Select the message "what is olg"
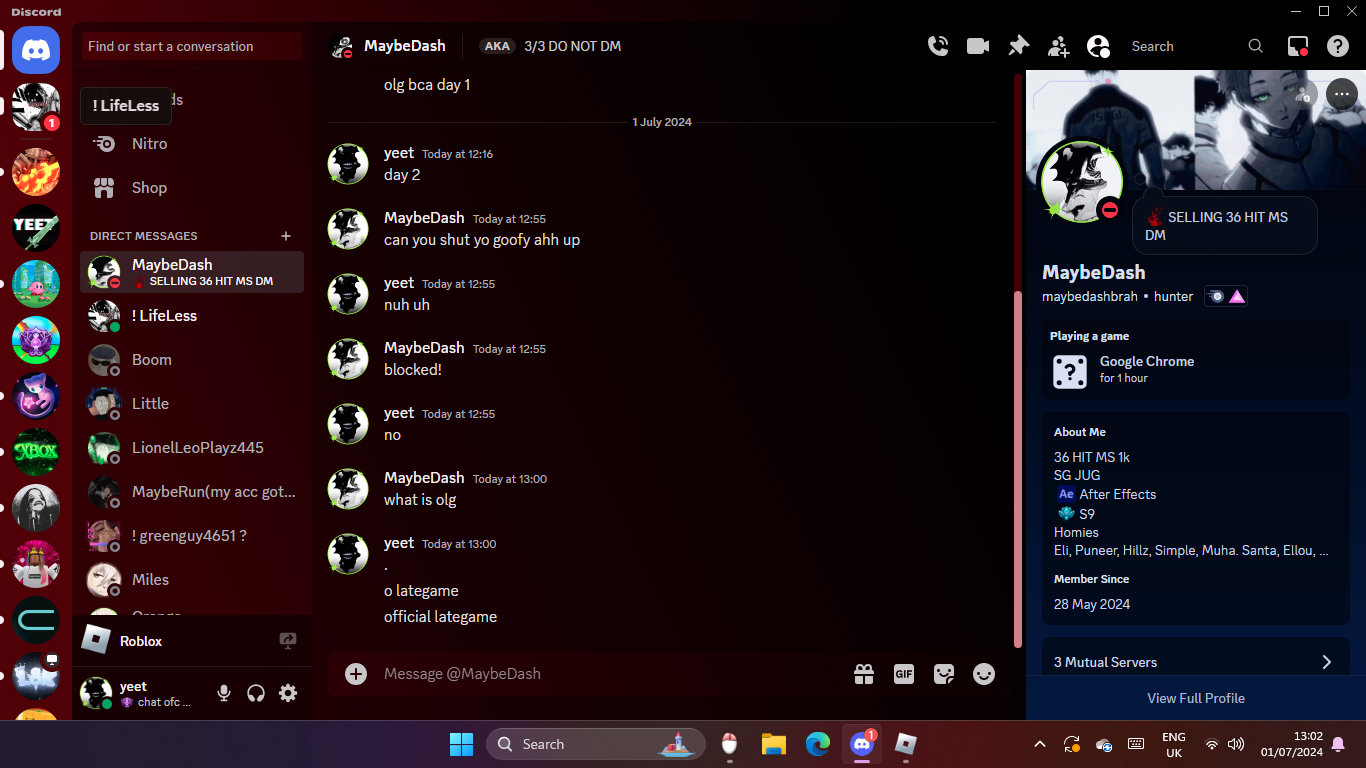Viewport: 1366px width, 768px height. [420, 500]
